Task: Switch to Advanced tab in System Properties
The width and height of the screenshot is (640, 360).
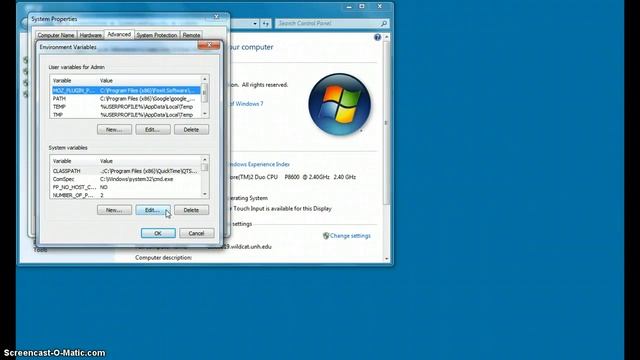Action: (119, 35)
